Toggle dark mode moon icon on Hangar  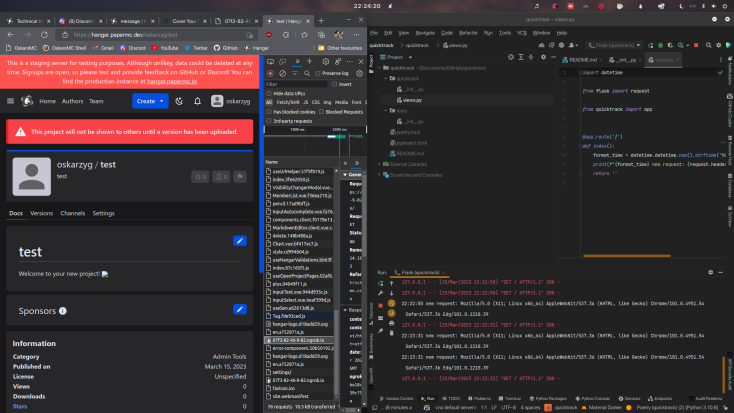[x=179, y=101]
